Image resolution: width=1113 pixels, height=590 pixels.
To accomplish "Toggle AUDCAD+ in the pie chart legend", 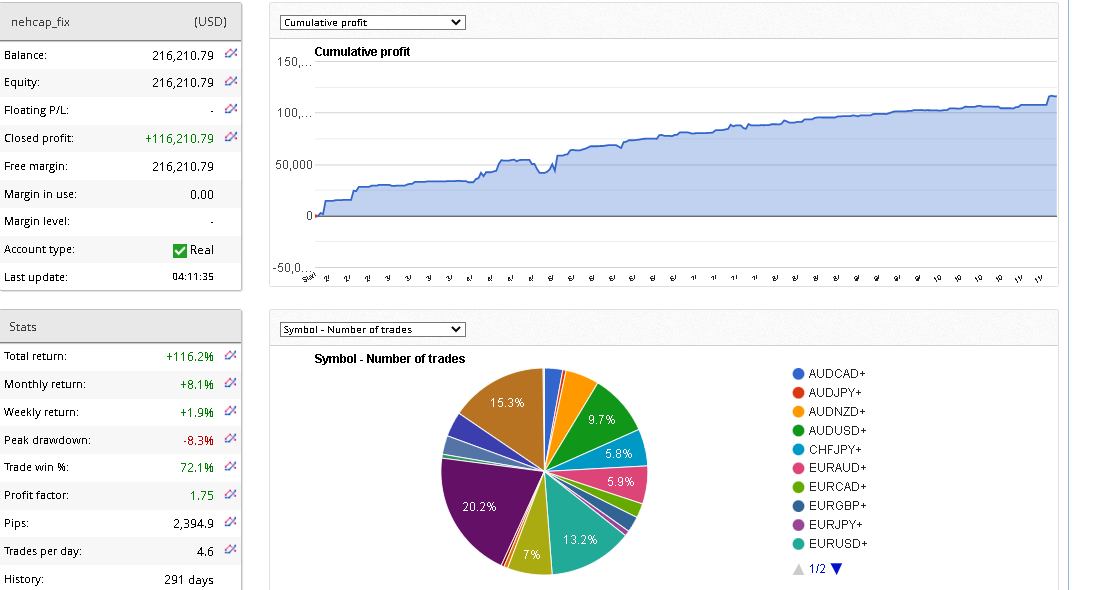I will pos(836,373).
